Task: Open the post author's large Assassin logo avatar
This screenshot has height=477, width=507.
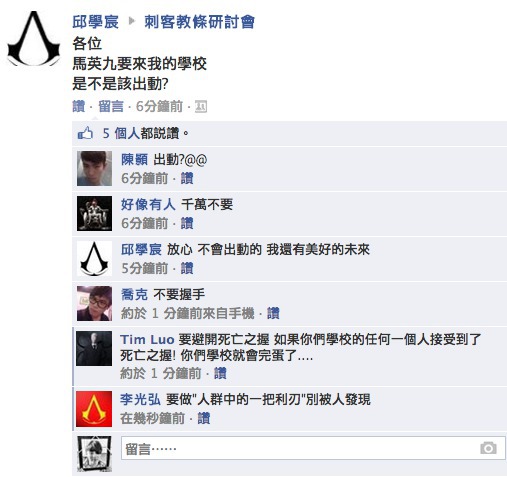Action: point(34,39)
